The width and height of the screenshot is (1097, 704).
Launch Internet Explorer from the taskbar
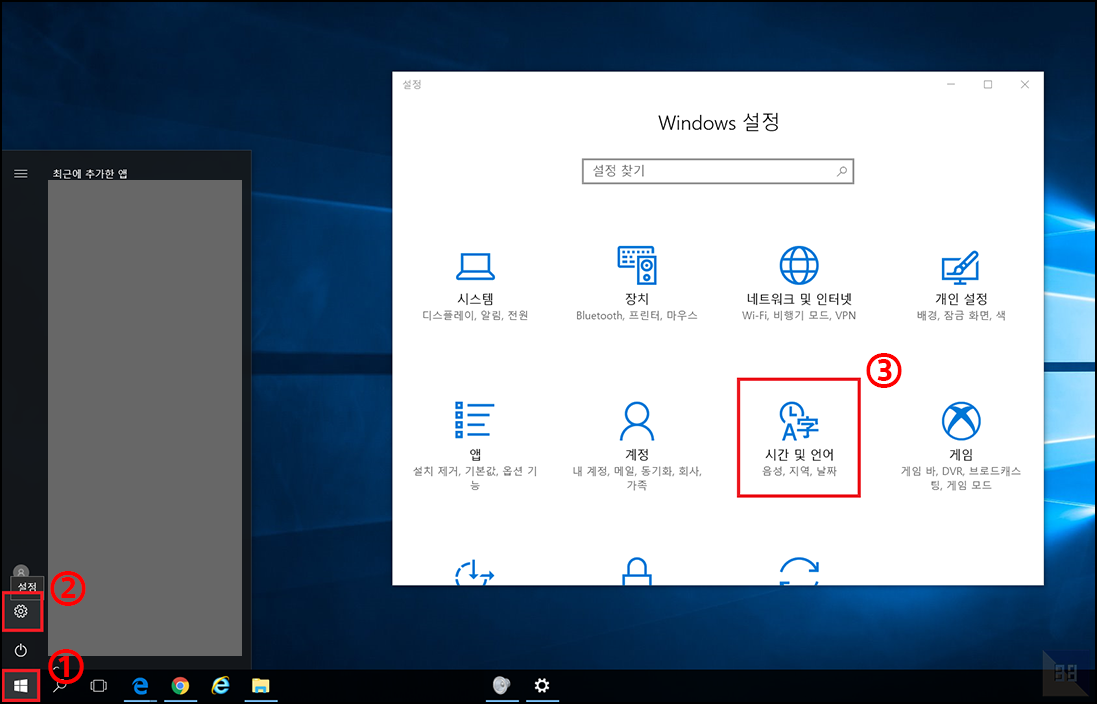(221, 686)
